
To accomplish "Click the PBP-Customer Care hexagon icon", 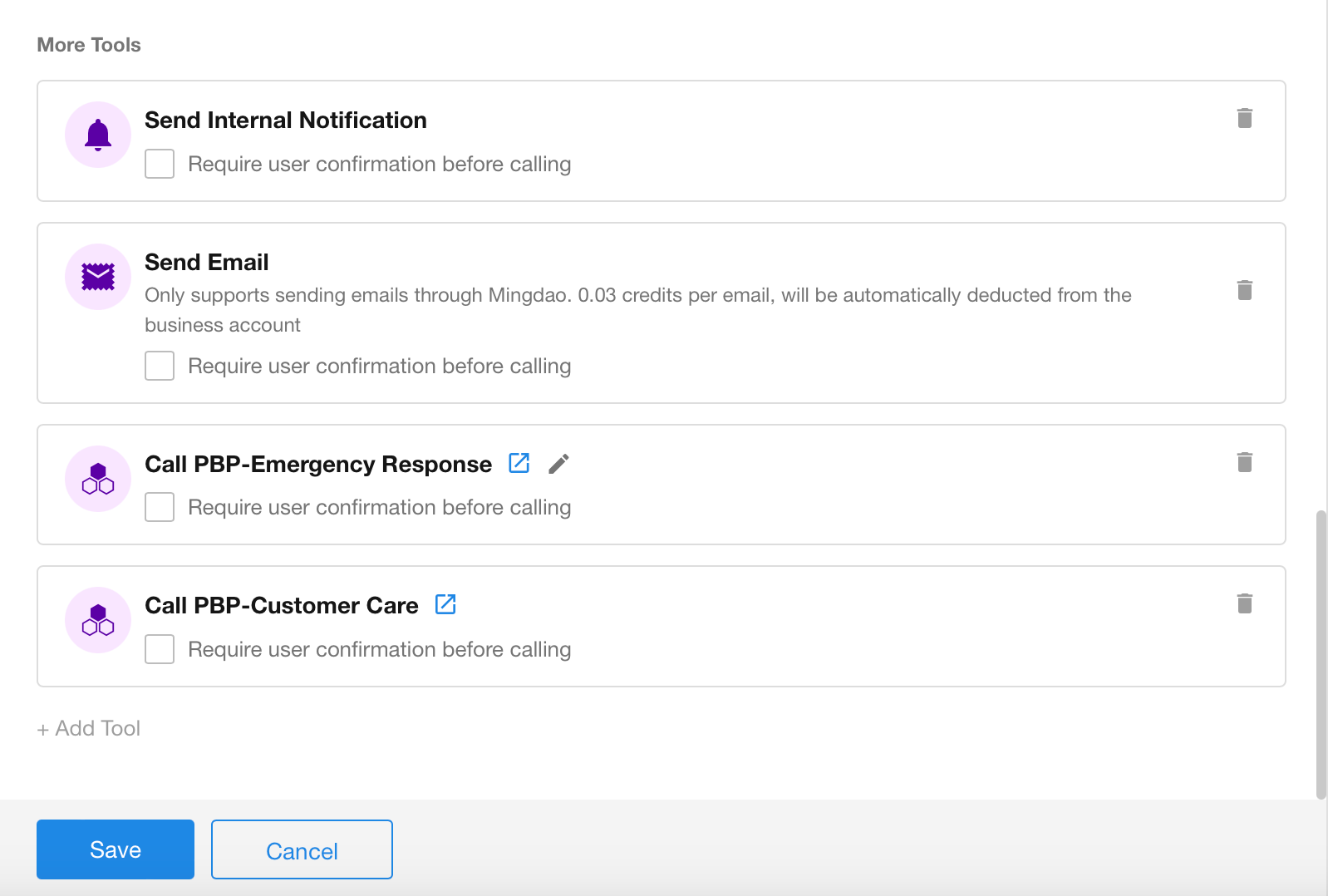I will click(x=98, y=620).
